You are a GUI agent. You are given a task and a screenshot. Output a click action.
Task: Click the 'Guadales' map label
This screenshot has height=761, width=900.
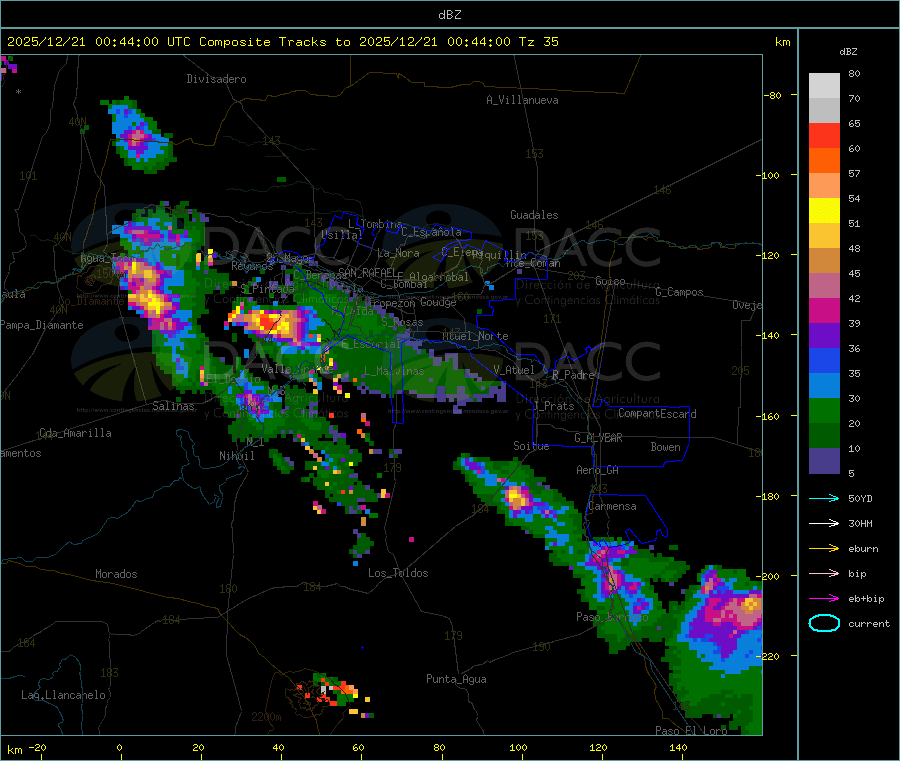(534, 215)
